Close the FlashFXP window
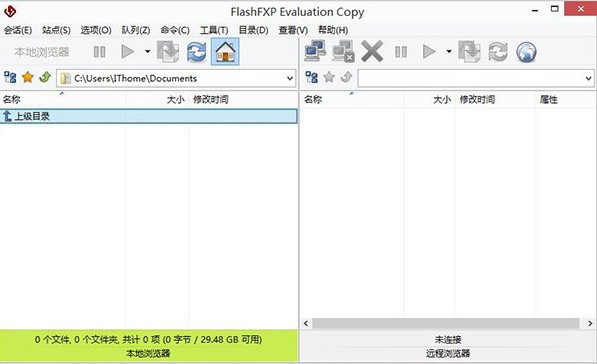Screen dimensions: 597x364 [581, 9]
